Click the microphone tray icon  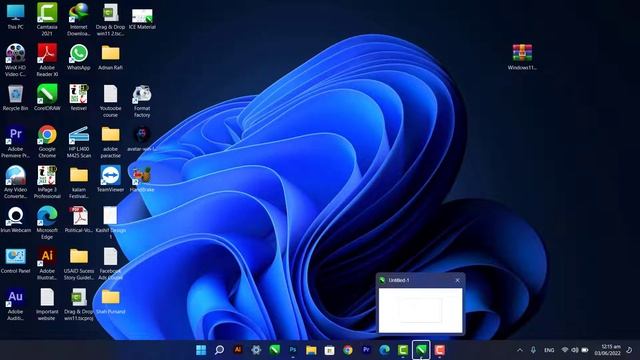[x=533, y=350]
